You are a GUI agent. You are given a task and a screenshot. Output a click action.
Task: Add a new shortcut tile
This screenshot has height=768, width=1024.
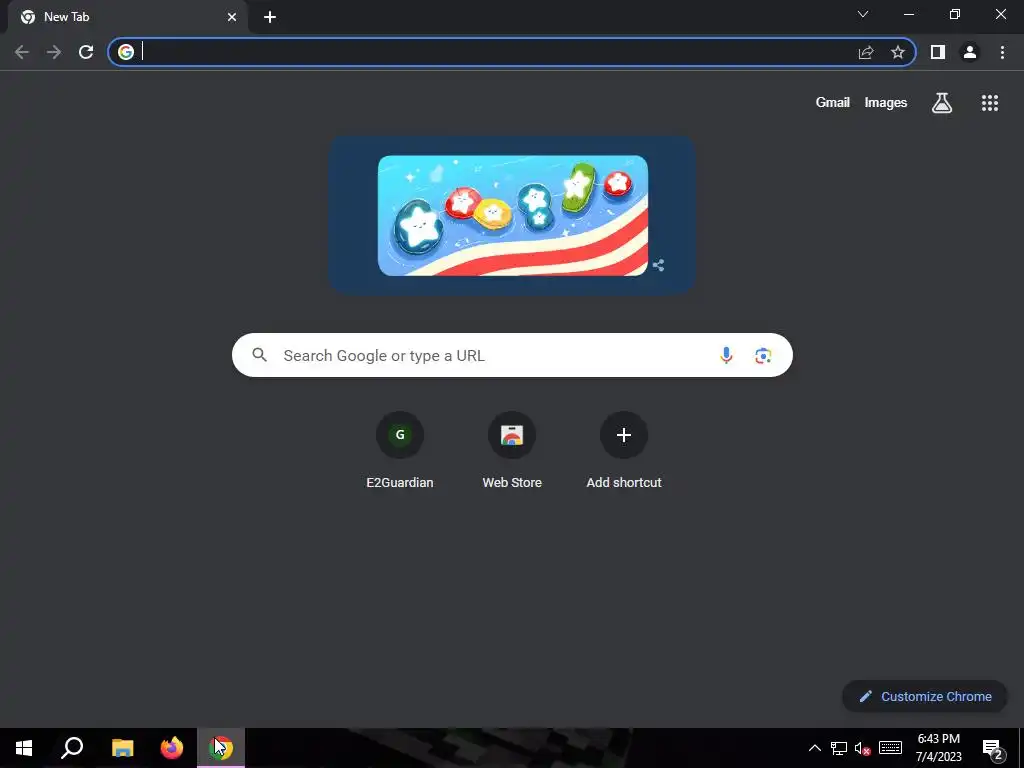(624, 451)
